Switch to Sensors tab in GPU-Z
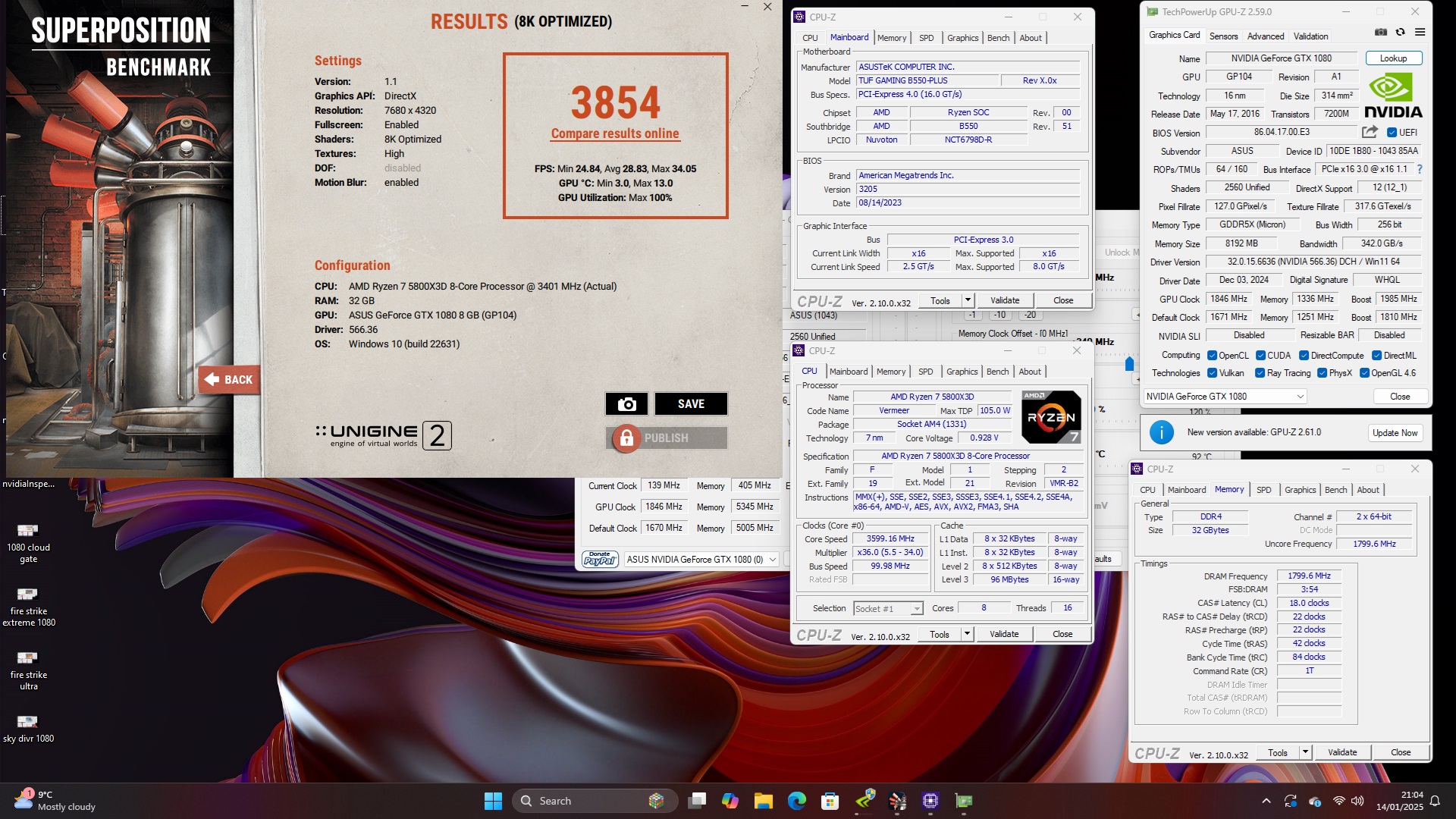This screenshot has width=1456, height=819. [1223, 36]
